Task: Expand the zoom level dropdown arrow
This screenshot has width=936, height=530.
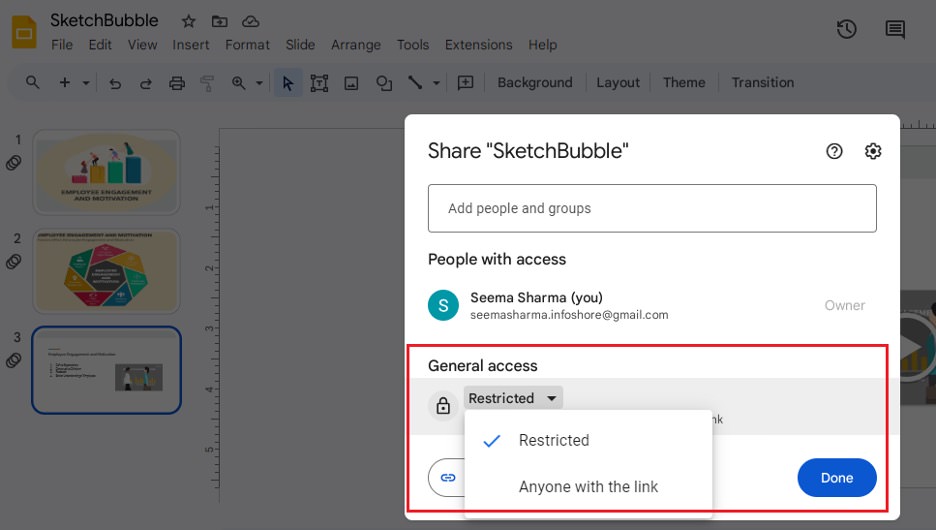Action: pyautogui.click(x=259, y=83)
